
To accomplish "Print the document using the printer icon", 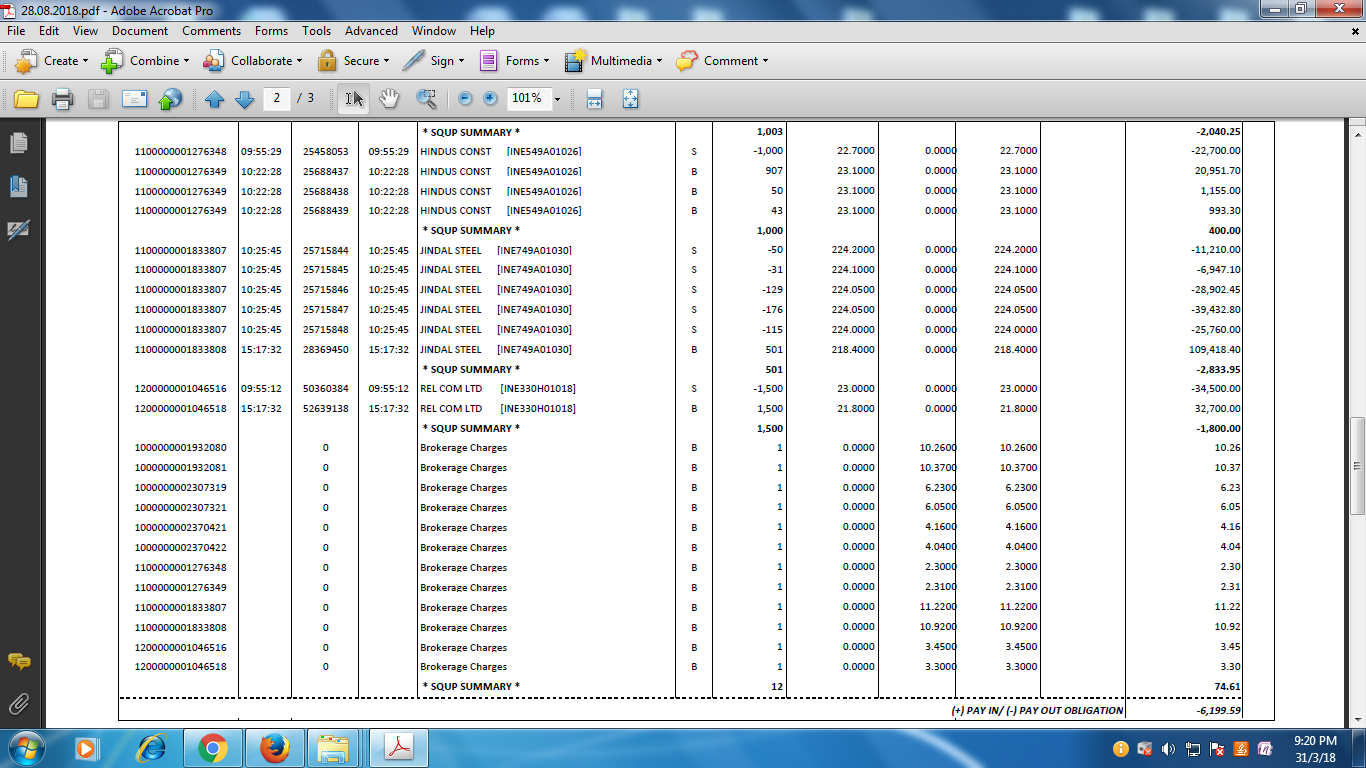I will (x=62, y=99).
